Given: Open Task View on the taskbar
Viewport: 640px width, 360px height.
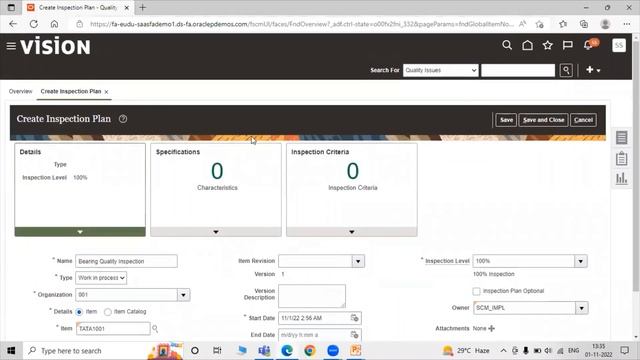Looking at the screenshot, I should 217,351.
